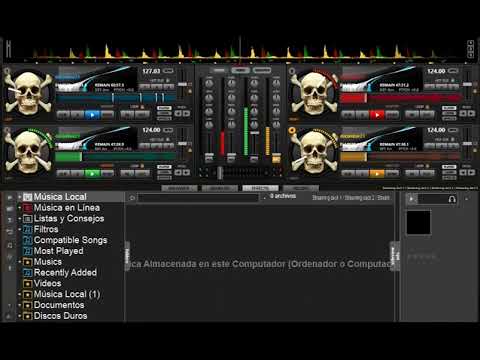480x360 pixels.
Task: Click the blue deck's song progress bar
Action: (116, 98)
